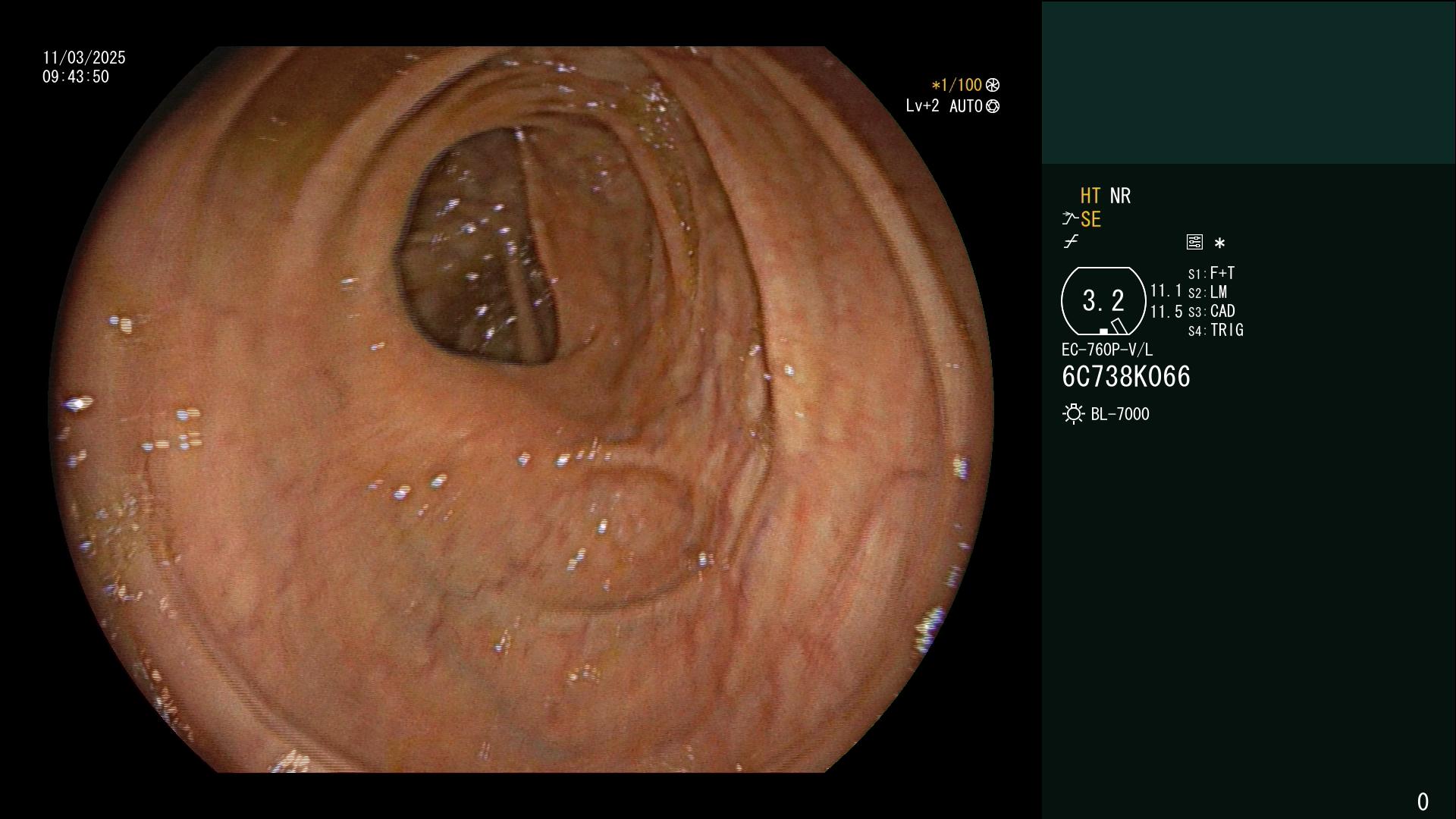Image resolution: width=1456 pixels, height=819 pixels.
Task: Select the SE emphasis label
Action: tap(1090, 220)
